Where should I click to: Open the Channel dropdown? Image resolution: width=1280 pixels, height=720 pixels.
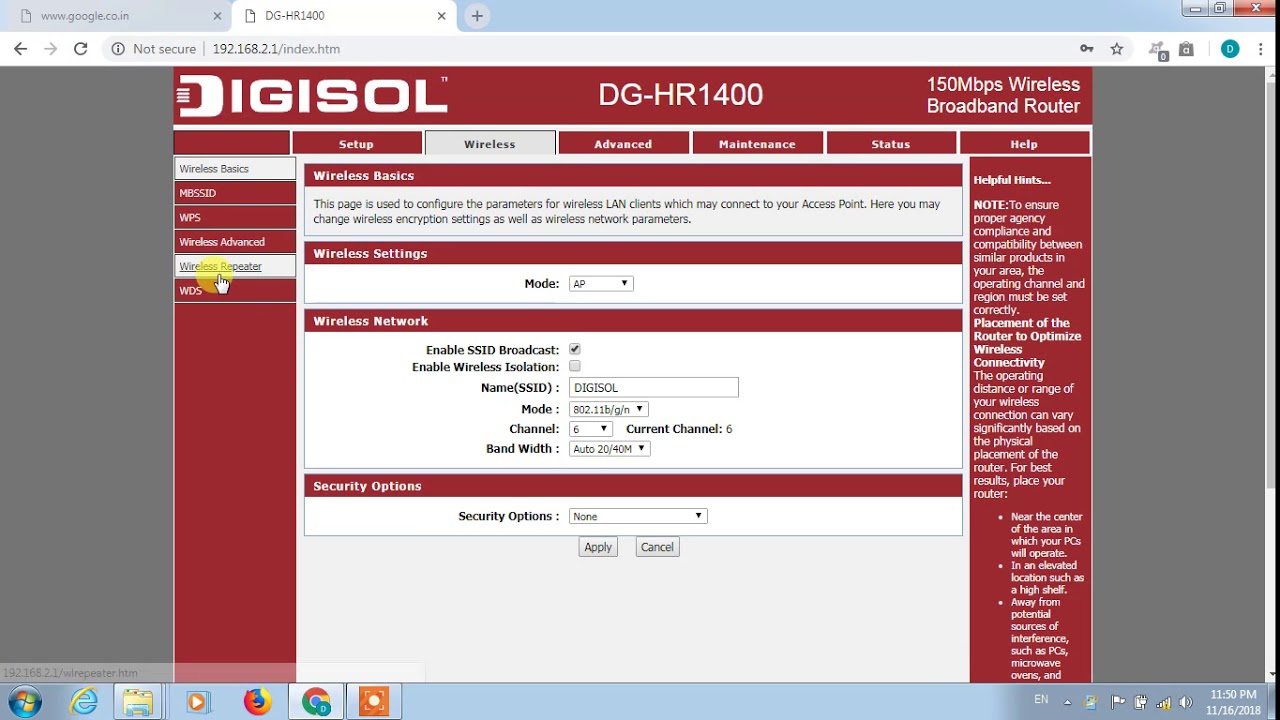click(x=590, y=429)
